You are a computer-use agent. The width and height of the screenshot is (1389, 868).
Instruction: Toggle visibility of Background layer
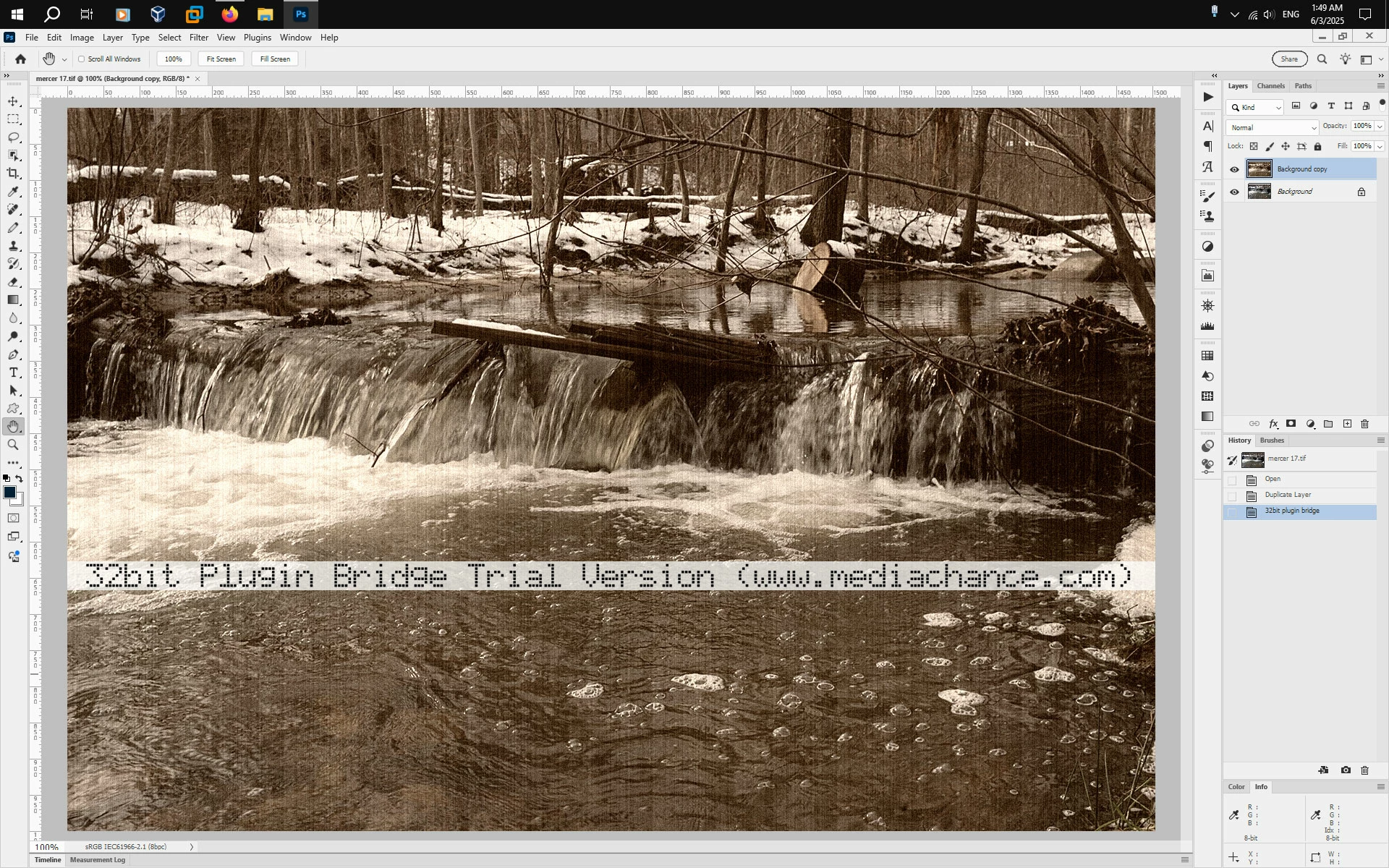pyautogui.click(x=1234, y=192)
